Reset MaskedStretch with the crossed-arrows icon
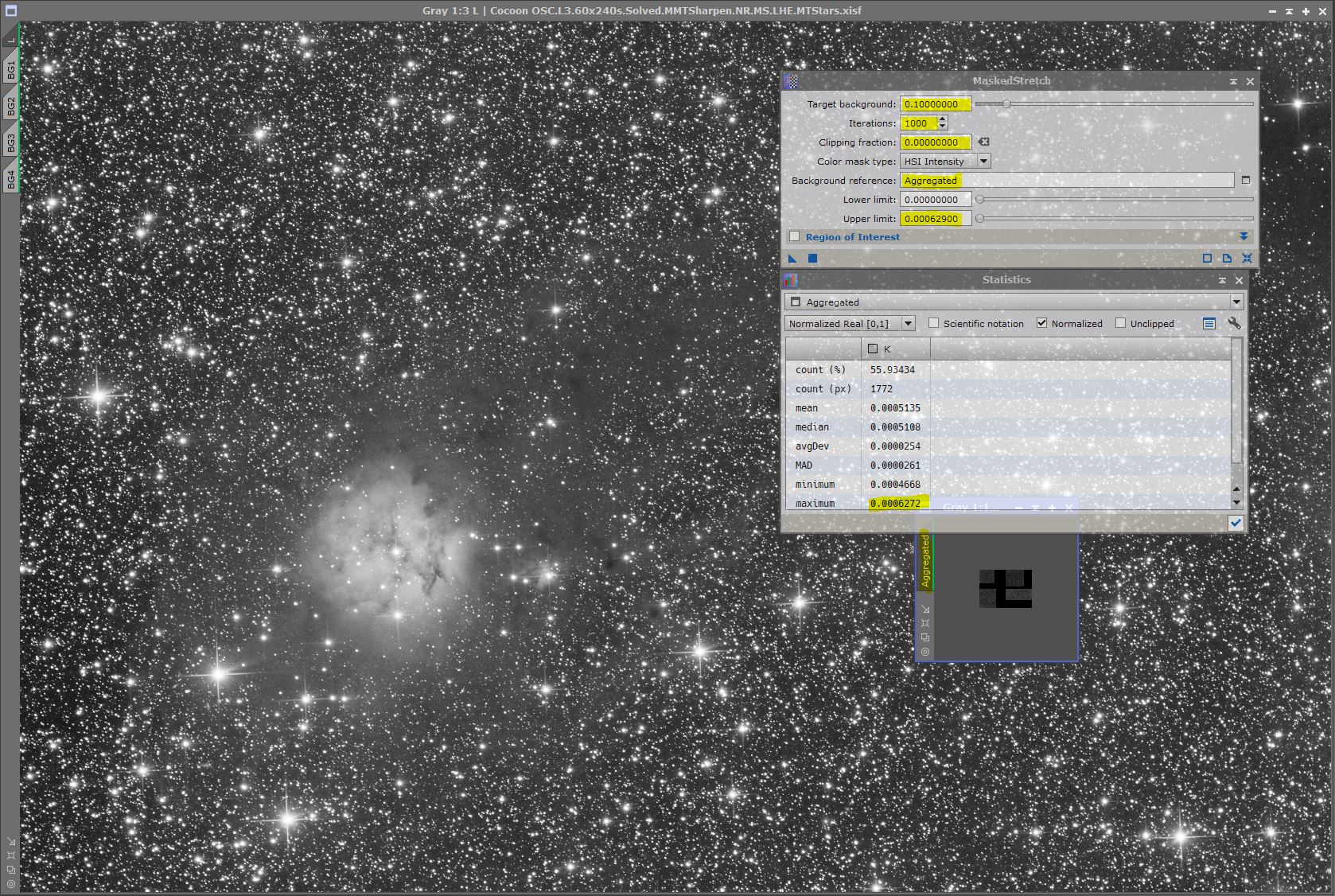 (x=1247, y=258)
